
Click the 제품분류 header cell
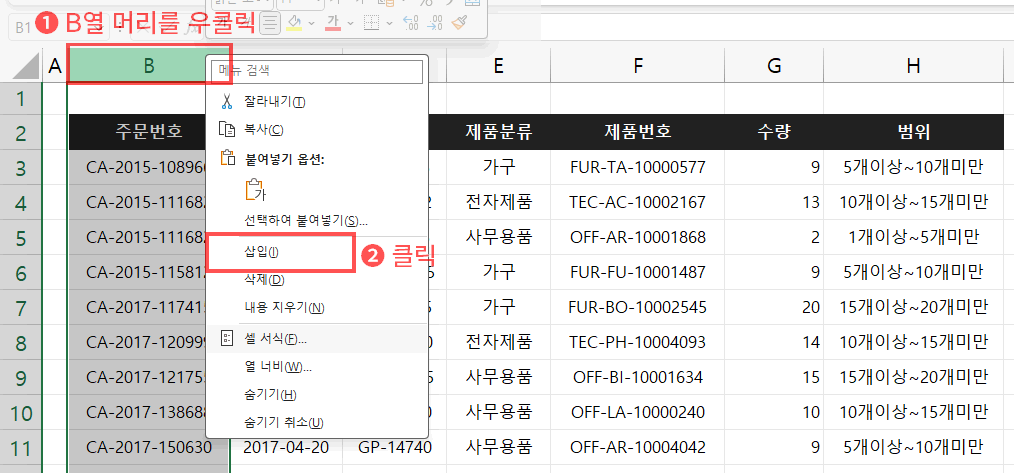498,133
